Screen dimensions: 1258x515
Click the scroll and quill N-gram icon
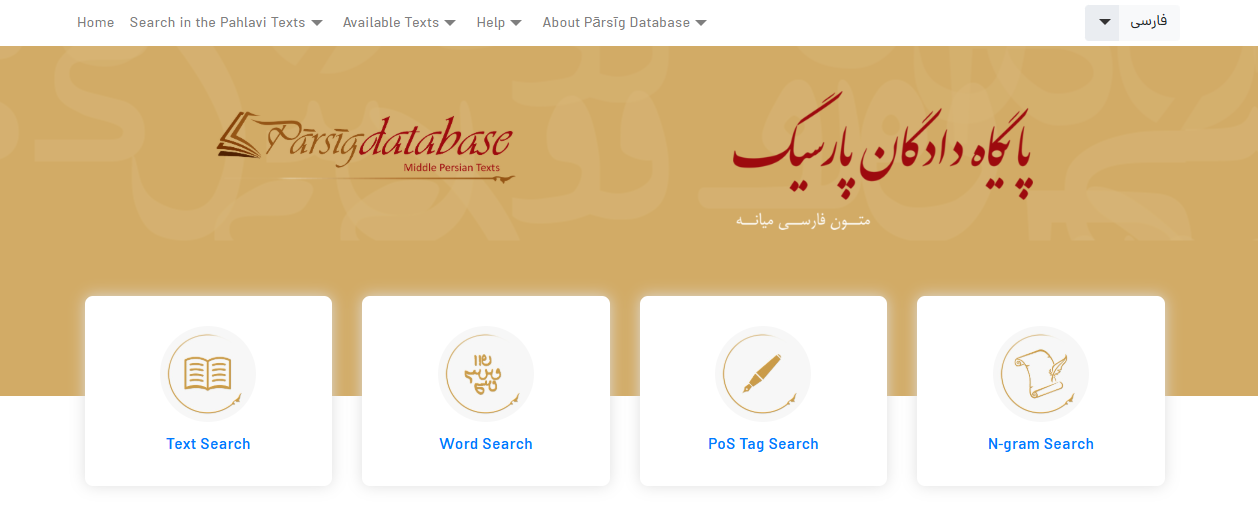1041,374
